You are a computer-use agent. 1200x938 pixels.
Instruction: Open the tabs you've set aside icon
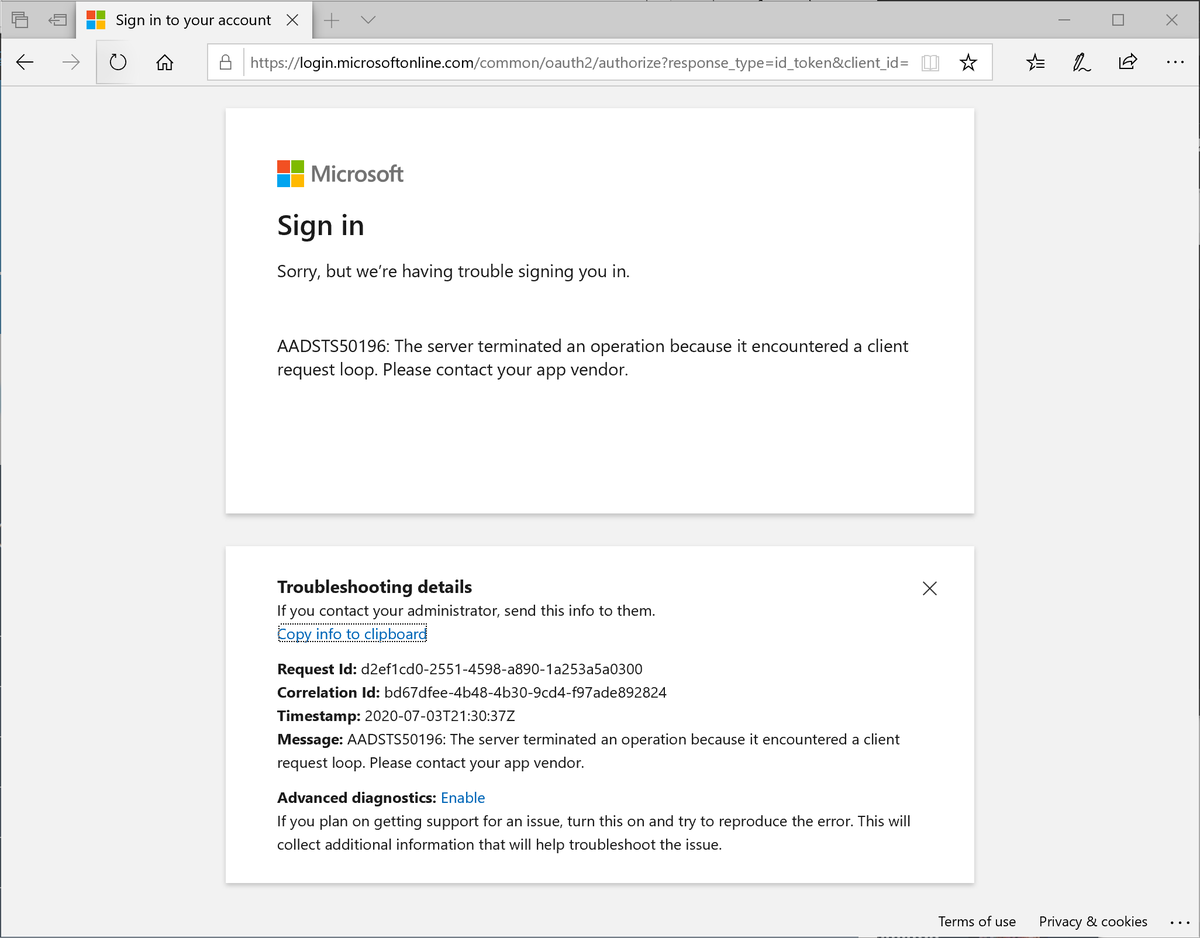point(20,20)
